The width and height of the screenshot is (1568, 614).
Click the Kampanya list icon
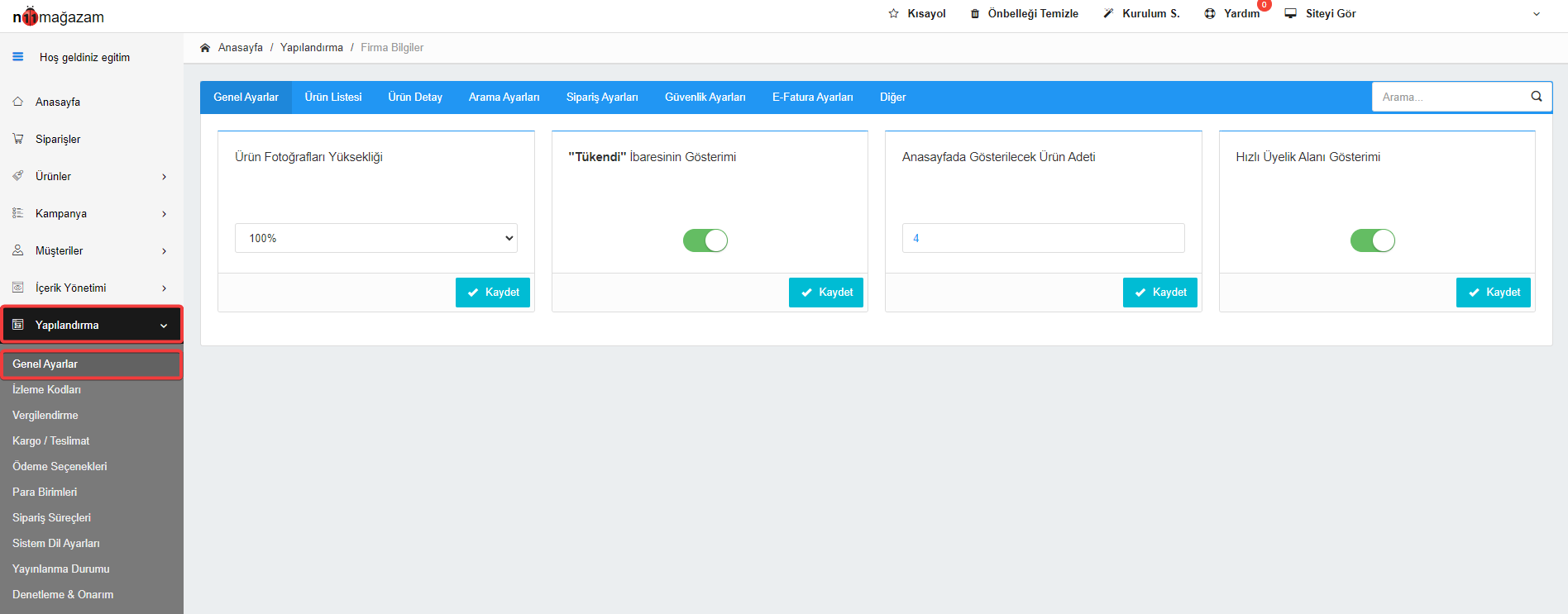coord(17,213)
